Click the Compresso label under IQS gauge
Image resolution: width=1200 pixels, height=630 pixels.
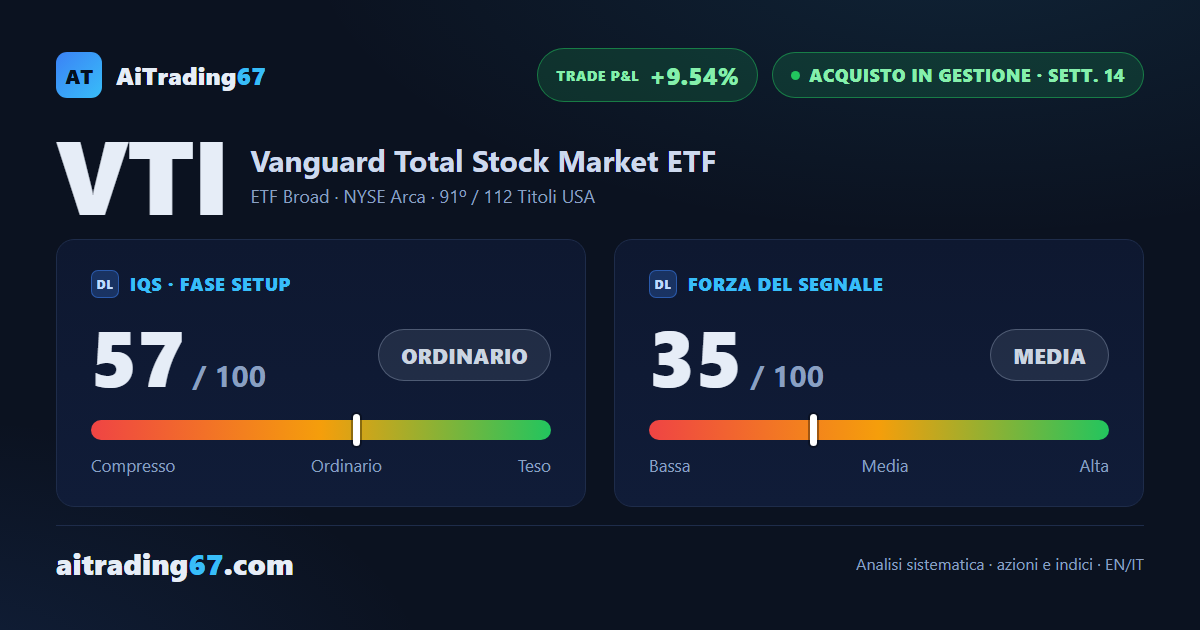tap(133, 466)
